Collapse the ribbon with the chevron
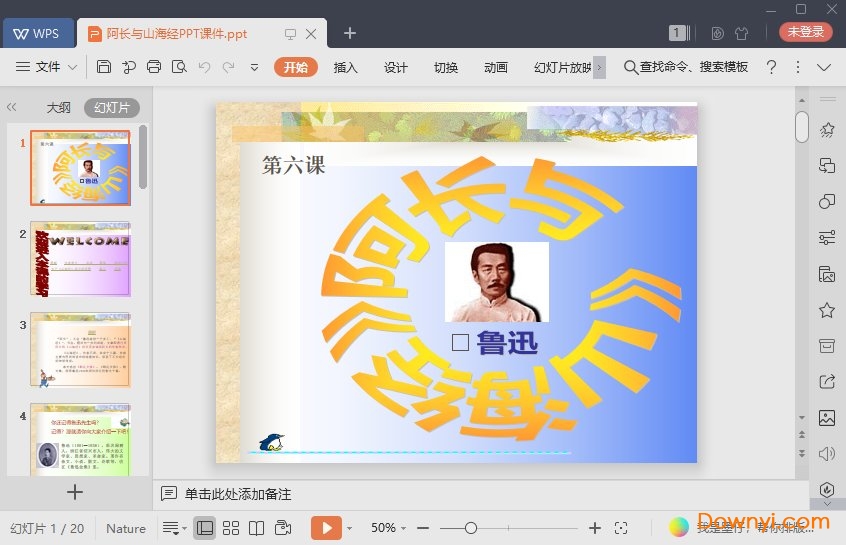846x545 pixels. pos(824,67)
